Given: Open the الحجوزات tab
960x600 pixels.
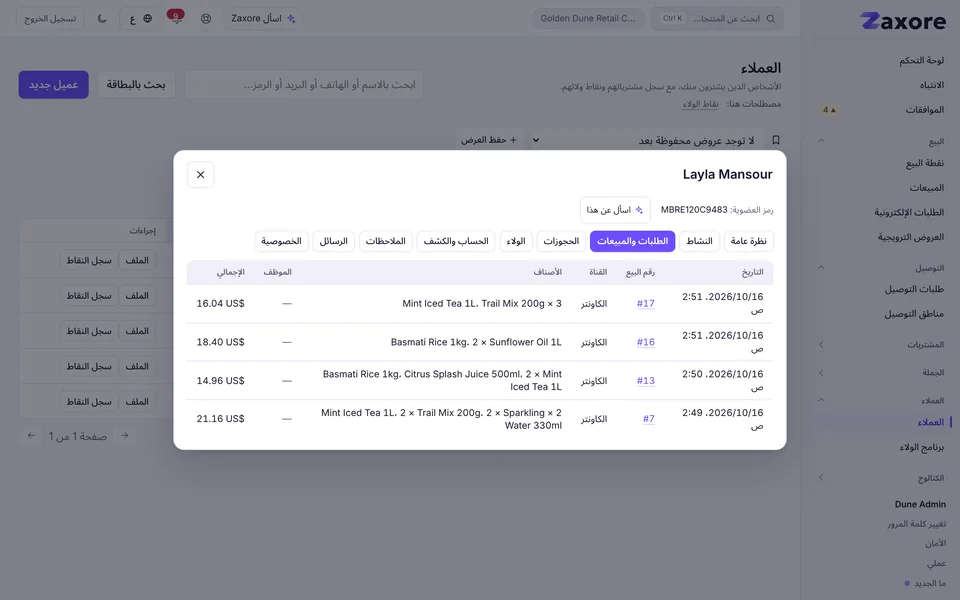Looking at the screenshot, I should click(x=561, y=241).
